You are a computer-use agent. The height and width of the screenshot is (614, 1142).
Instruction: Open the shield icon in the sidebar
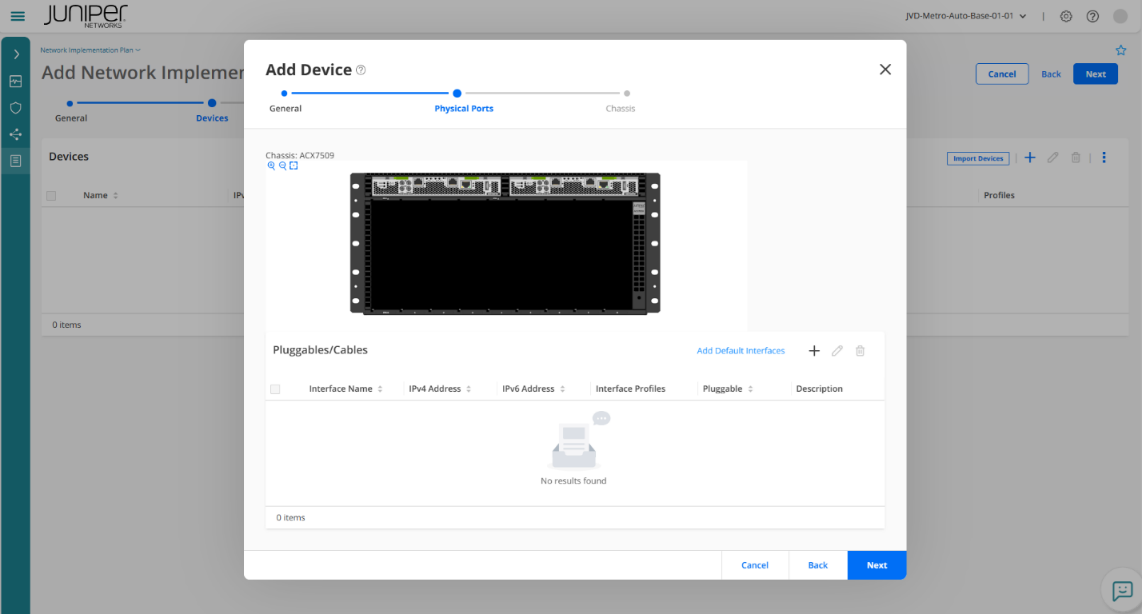(15, 108)
